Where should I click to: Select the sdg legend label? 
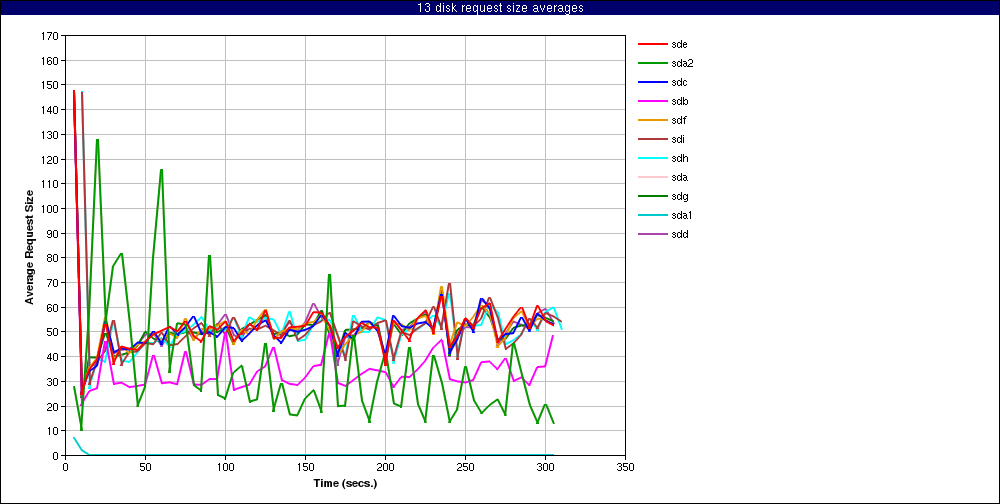679,196
